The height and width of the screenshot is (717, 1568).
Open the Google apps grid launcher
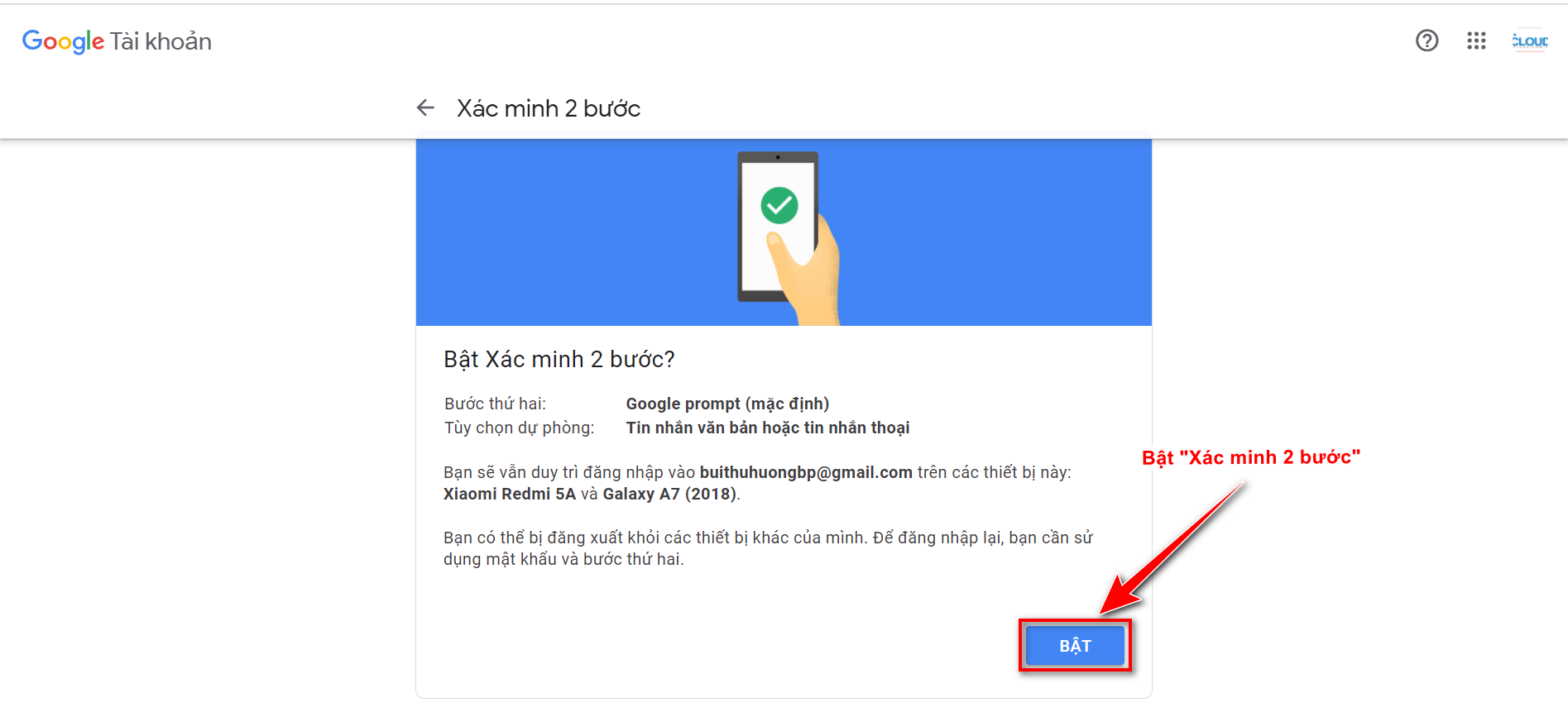[x=1476, y=41]
